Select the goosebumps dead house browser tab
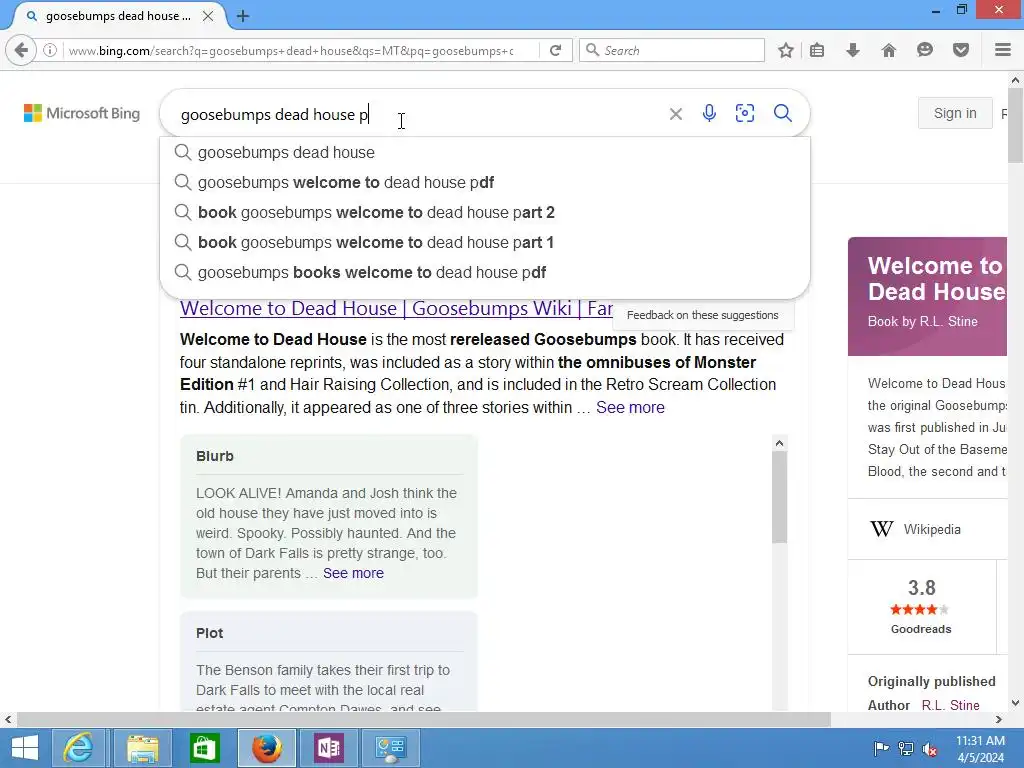This screenshot has width=1024, height=768. pyautogui.click(x=118, y=16)
